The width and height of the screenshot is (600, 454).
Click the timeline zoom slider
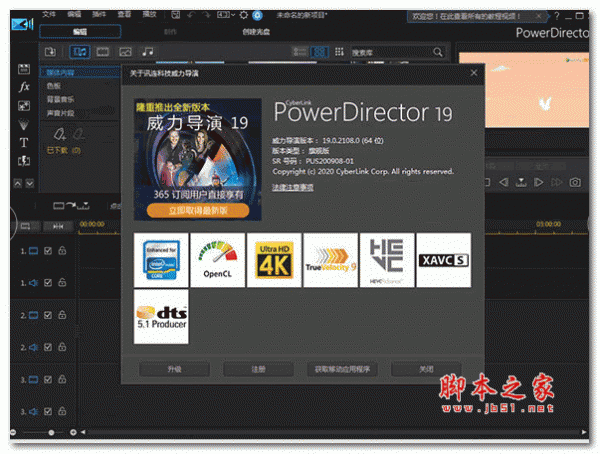52,431
